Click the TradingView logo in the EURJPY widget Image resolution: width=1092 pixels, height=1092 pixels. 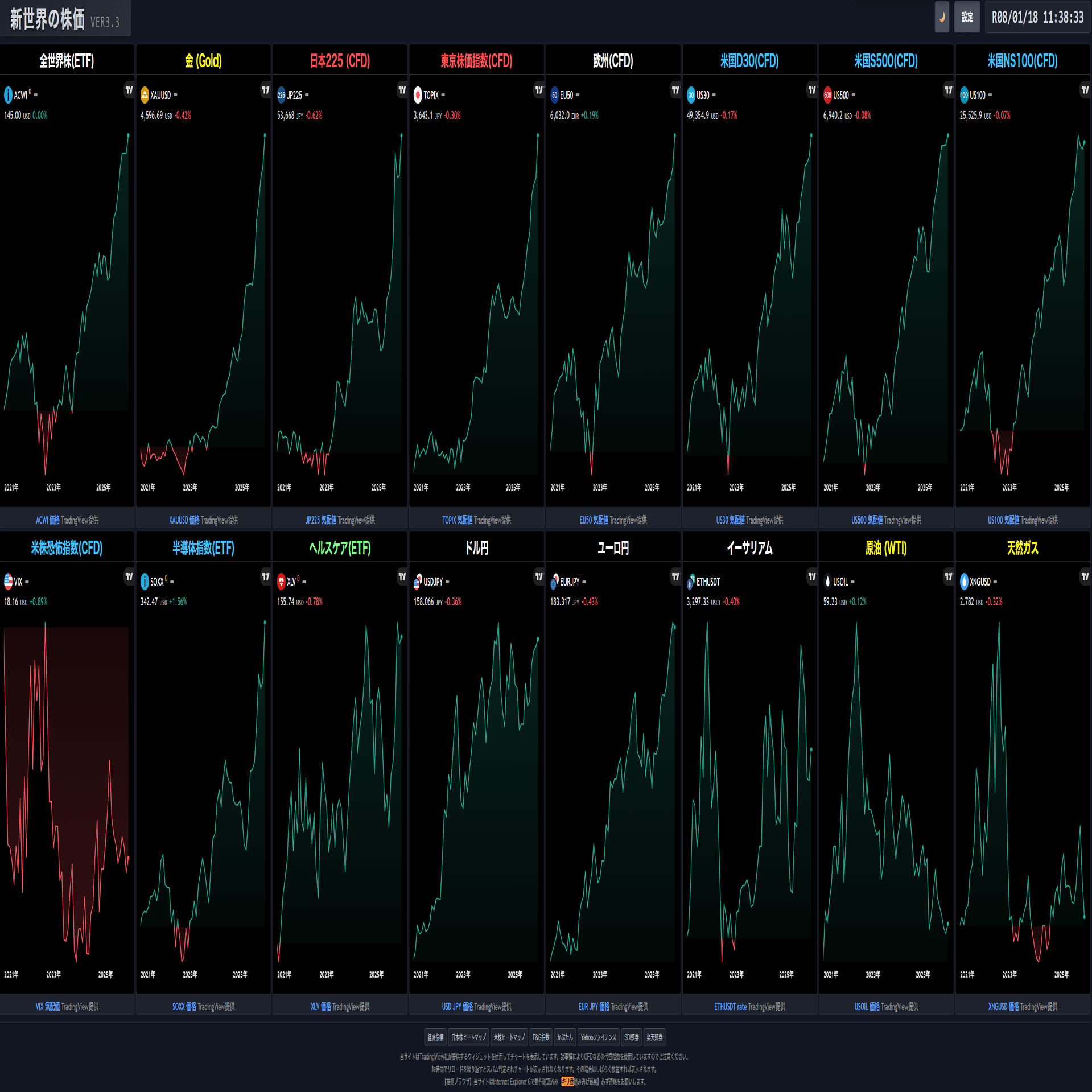pos(675,576)
